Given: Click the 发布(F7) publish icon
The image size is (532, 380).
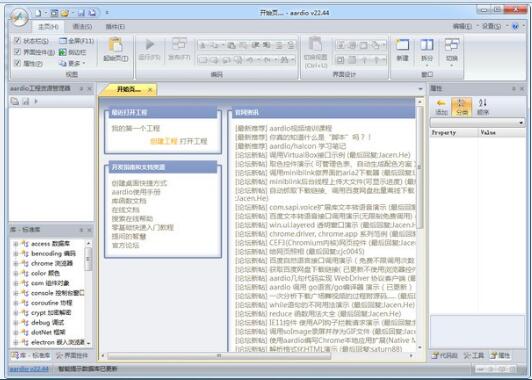Looking at the screenshot, I should (179, 44).
